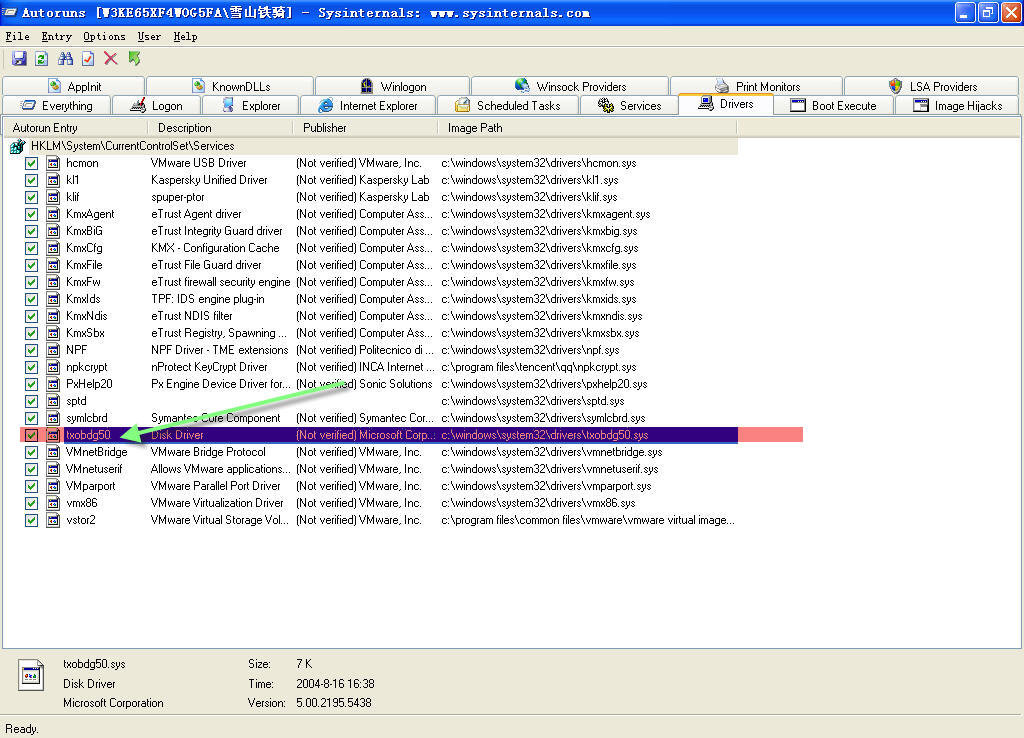This screenshot has height=738, width=1024.
Task: Uncheck the KmxFw entry checkbox
Action: (31, 282)
